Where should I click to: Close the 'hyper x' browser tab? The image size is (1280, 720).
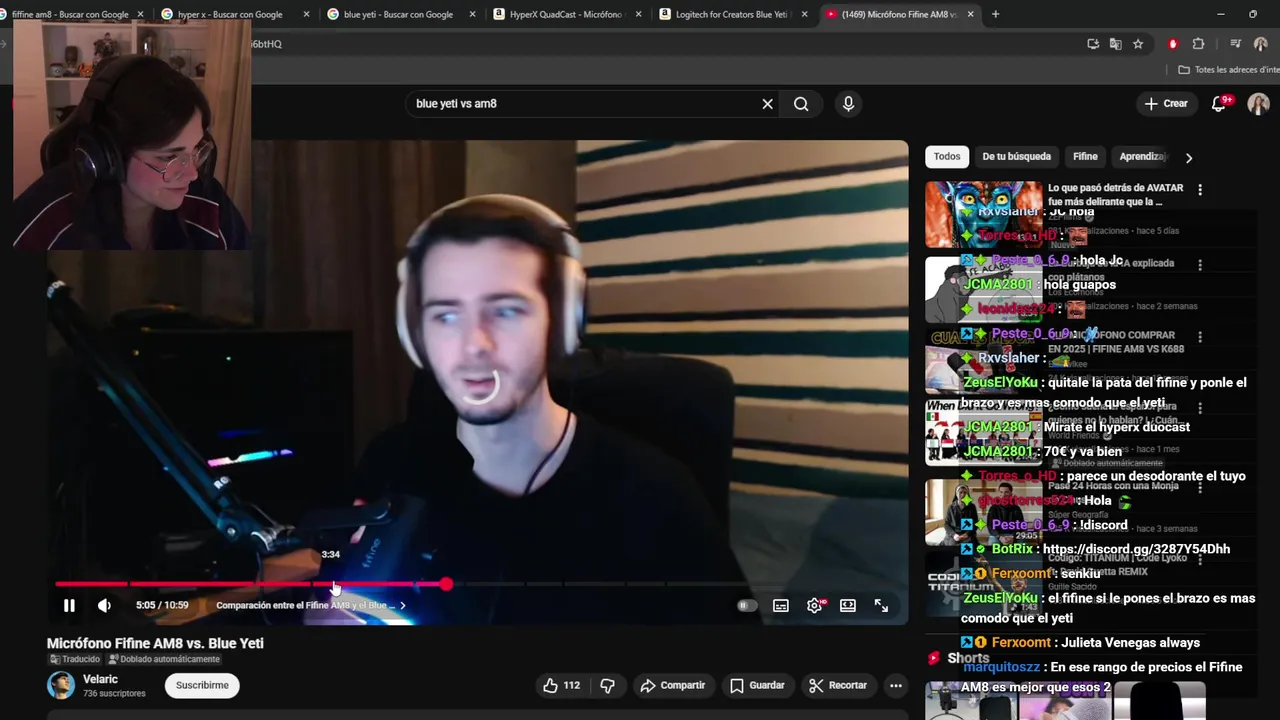(306, 14)
